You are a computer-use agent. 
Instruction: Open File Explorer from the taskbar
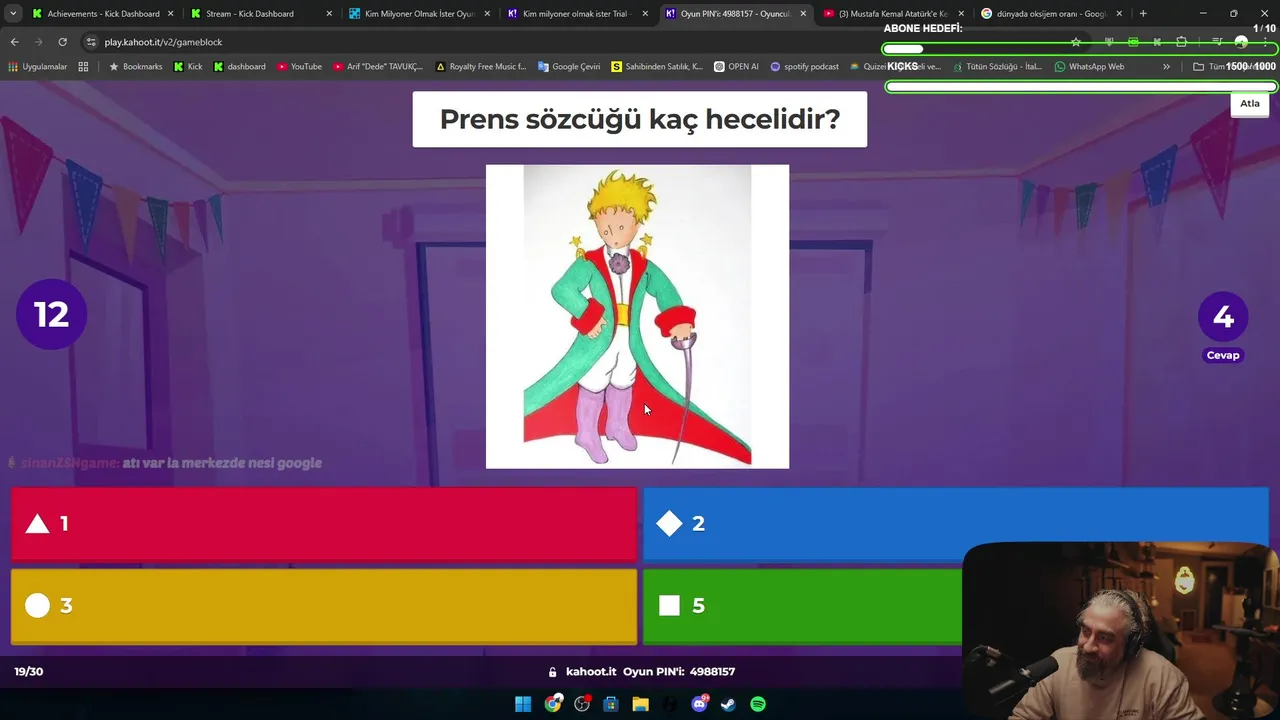pos(640,704)
